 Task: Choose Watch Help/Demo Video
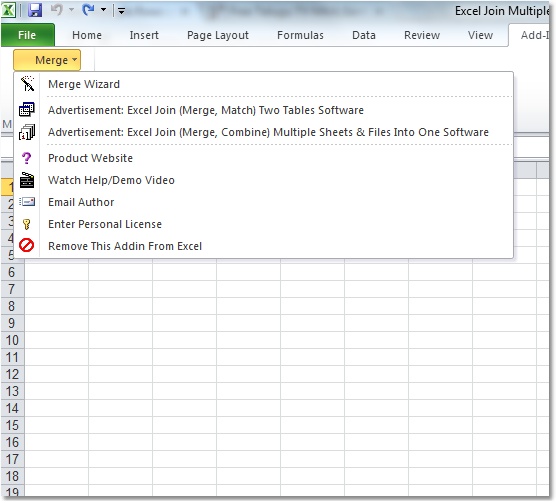263,180
